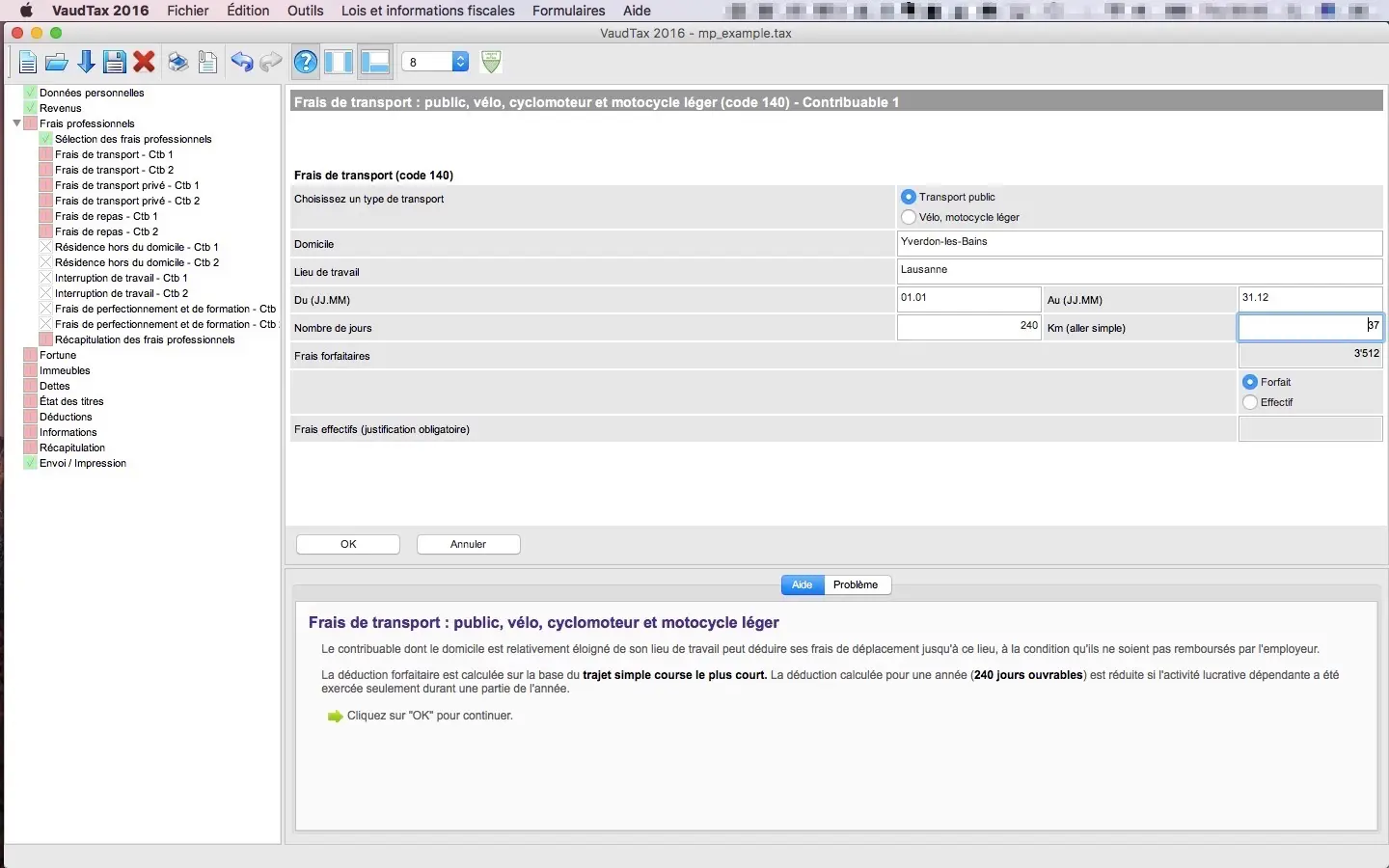The width and height of the screenshot is (1389, 868).
Task: Select Envoi / Impression in the tree
Action: coord(83,463)
